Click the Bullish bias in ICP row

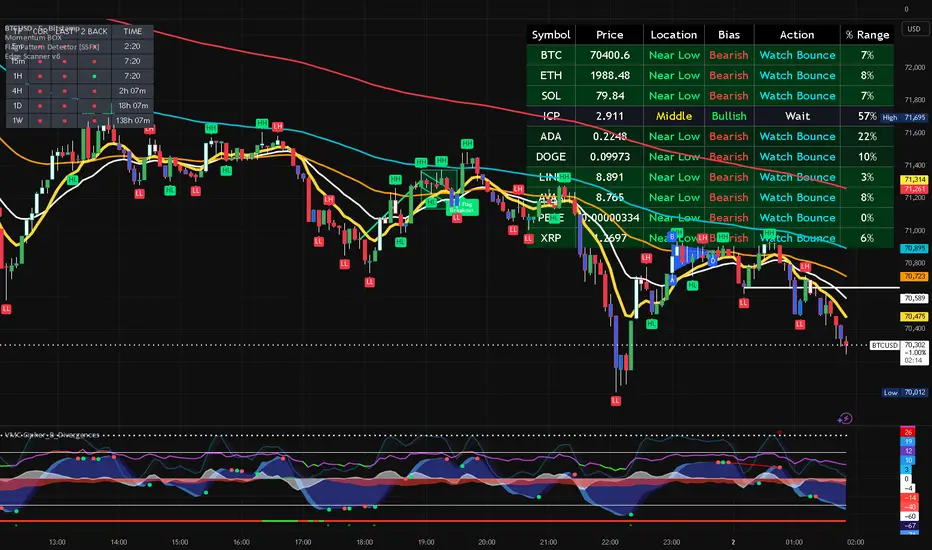[729, 116]
